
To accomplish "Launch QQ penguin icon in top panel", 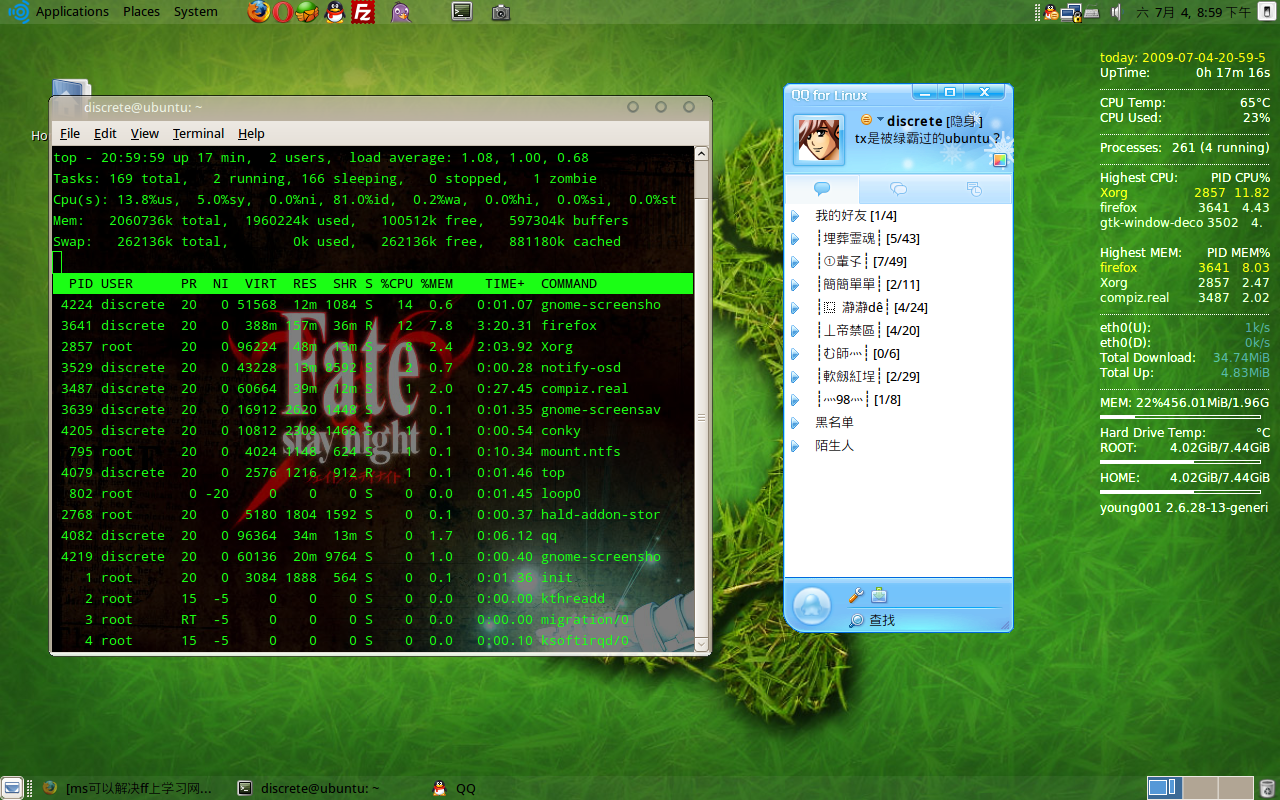I will tap(336, 12).
